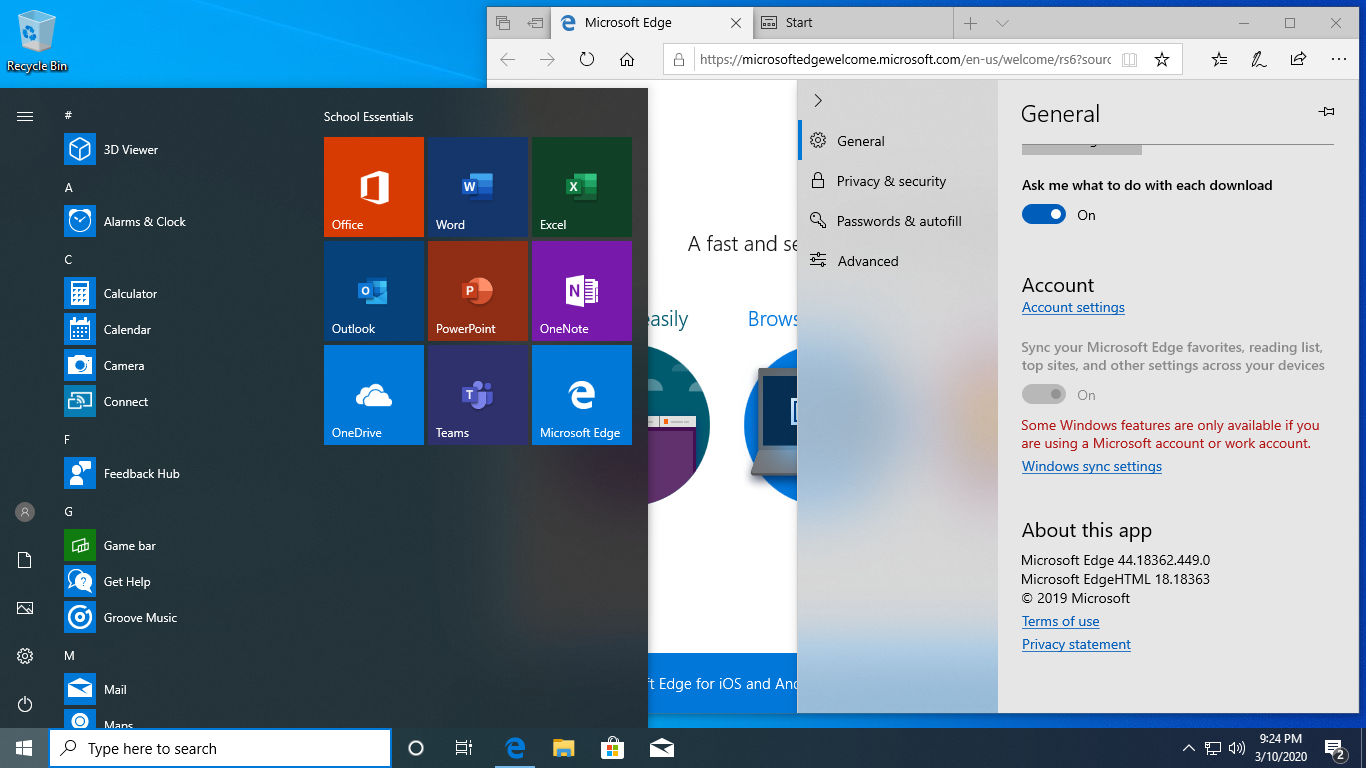
Task: Click Share this page icon in Edge
Action: [1298, 59]
